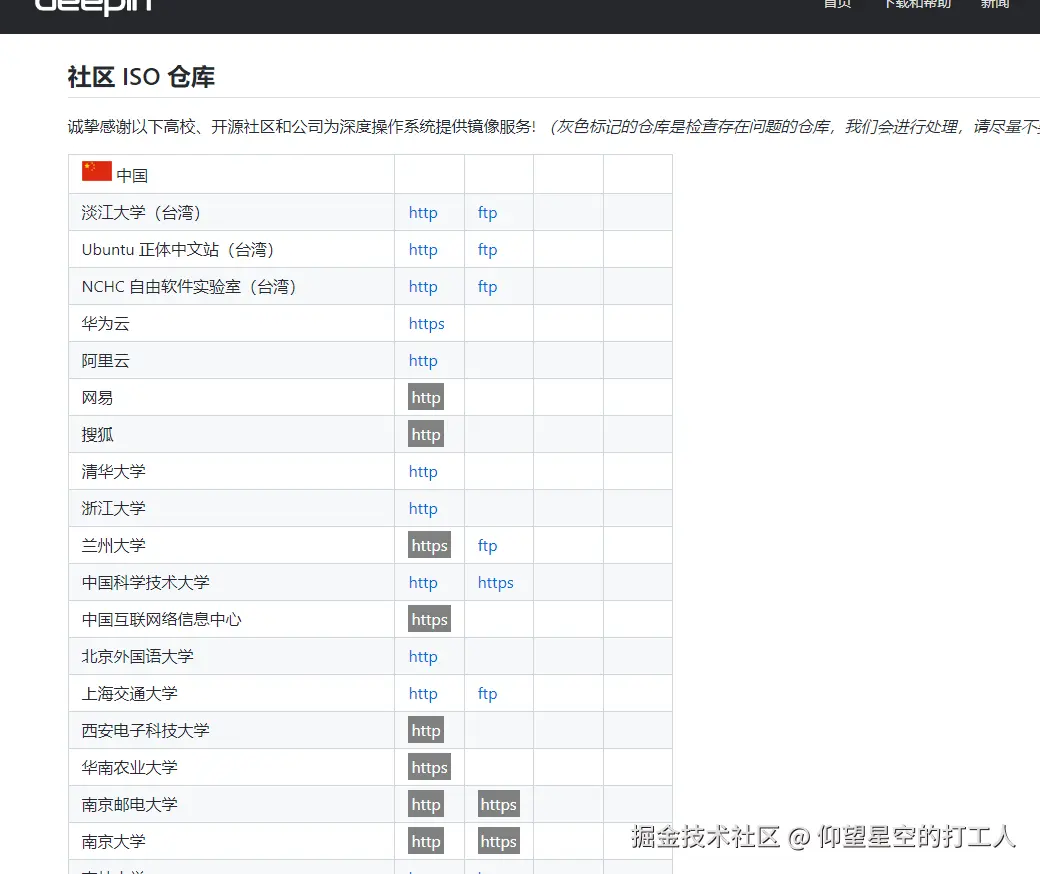The image size is (1040, 874).
Task: Click grayed http link for 西安电子科技大学
Action: point(426,730)
